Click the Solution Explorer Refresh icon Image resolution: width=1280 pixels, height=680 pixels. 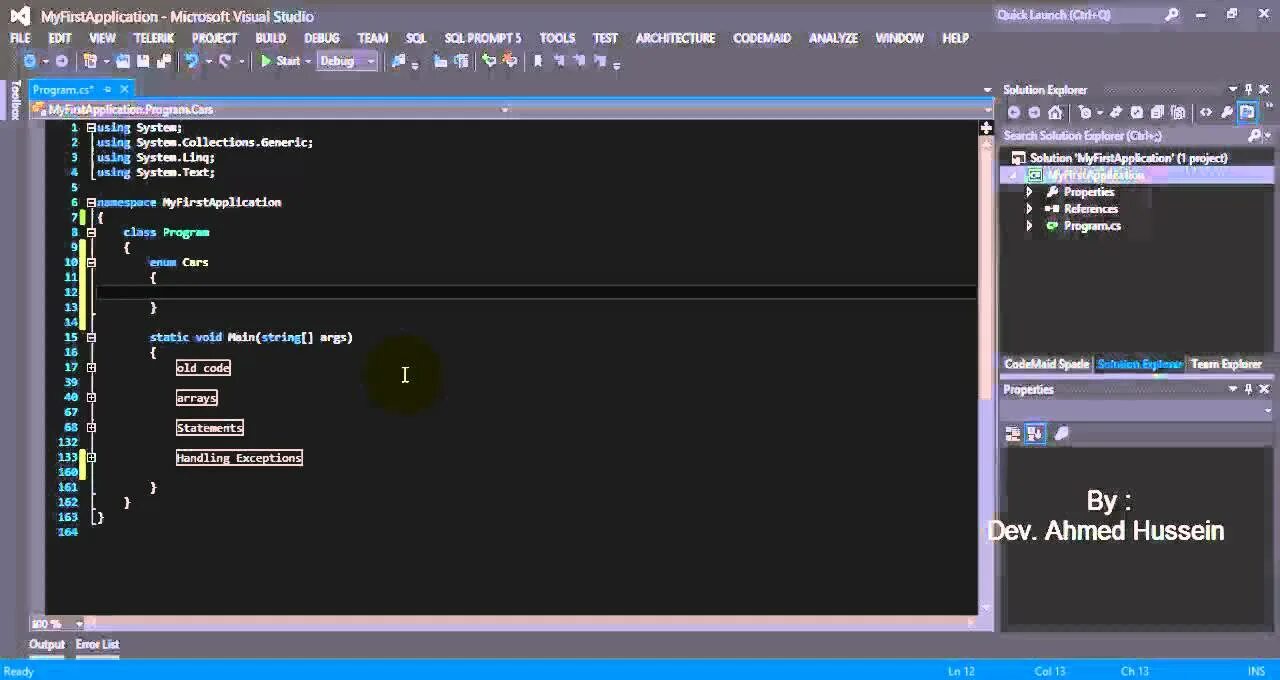coord(1137,113)
